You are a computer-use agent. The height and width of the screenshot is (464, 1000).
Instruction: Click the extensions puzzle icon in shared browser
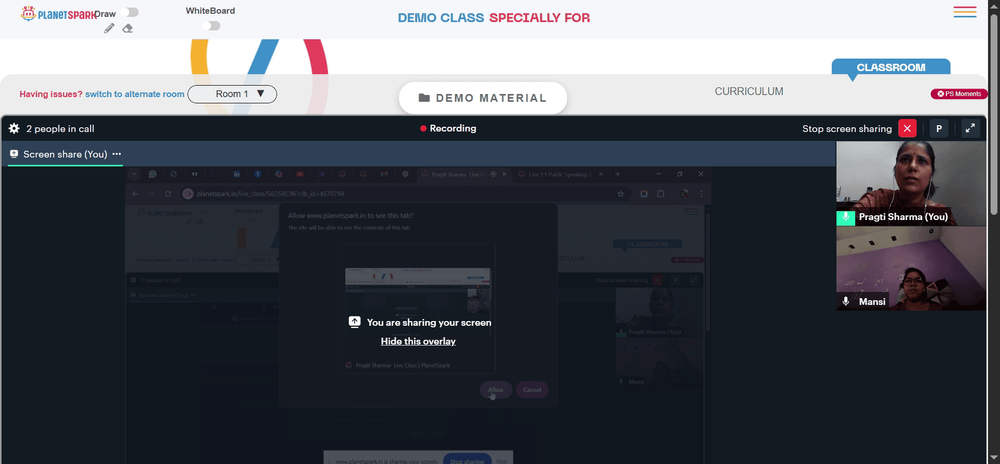661,194
